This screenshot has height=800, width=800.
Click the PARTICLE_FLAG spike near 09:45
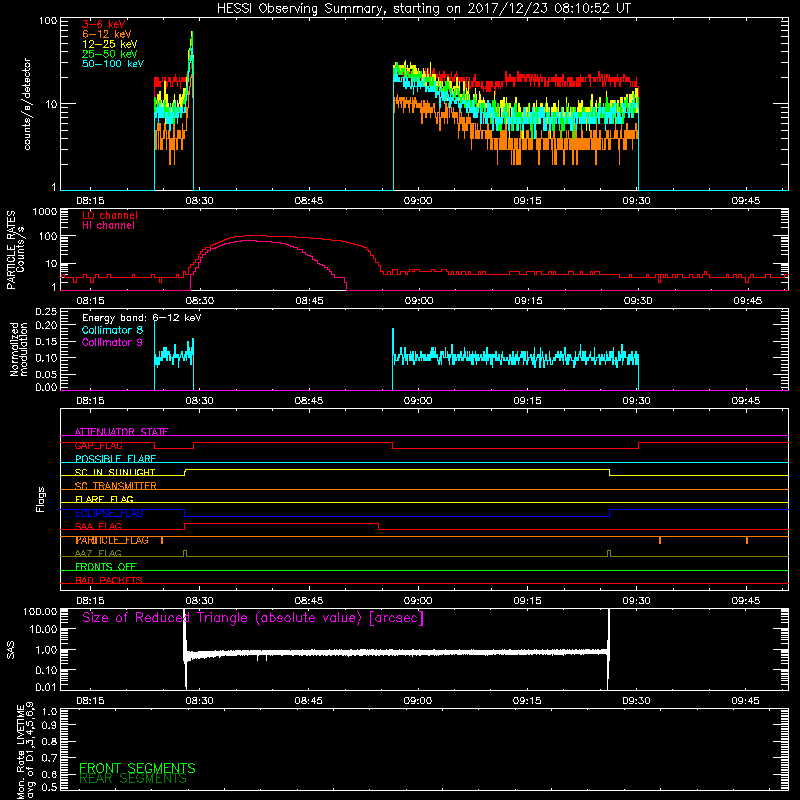pyautogui.click(x=747, y=540)
